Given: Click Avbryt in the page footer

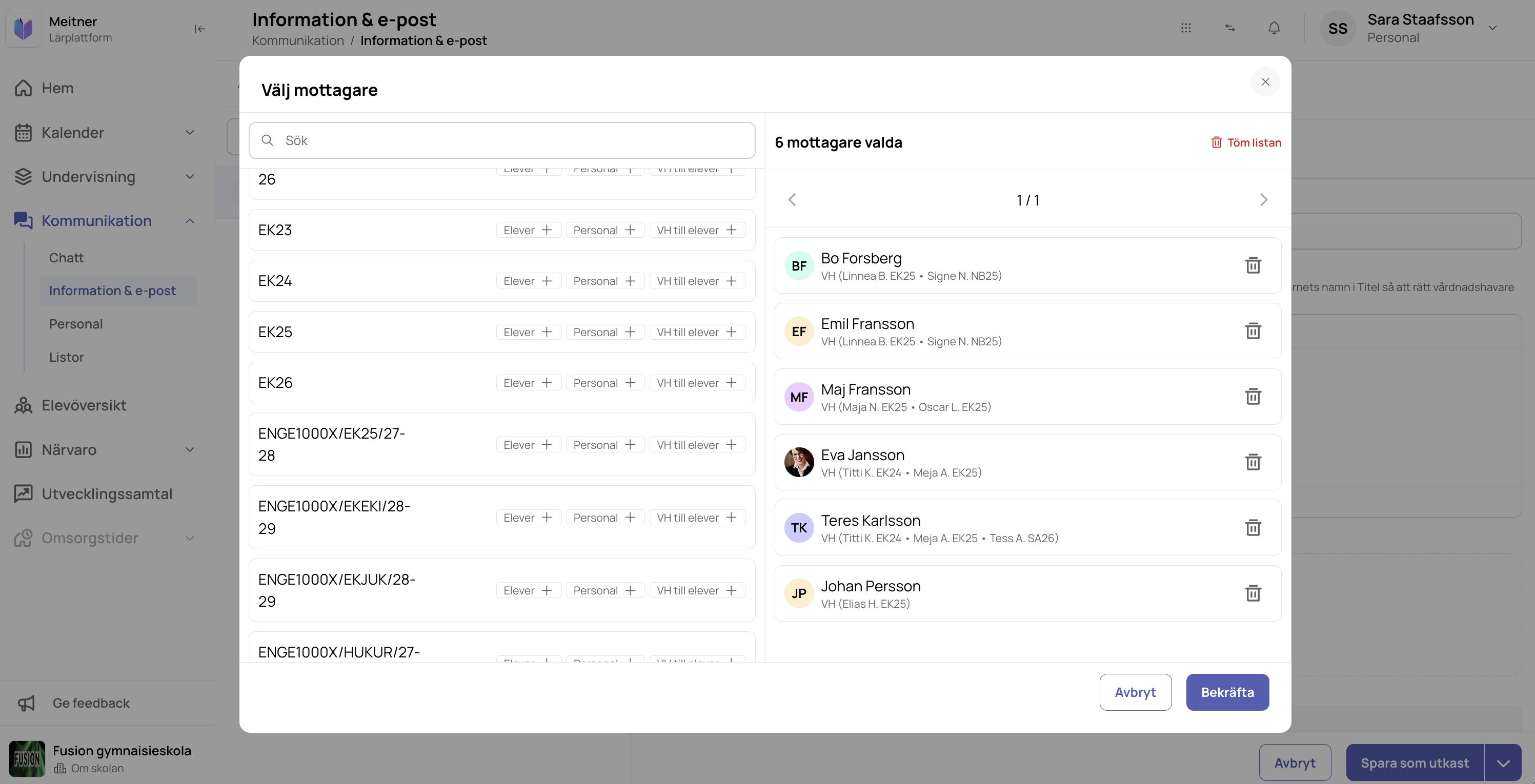Looking at the screenshot, I should [1295, 763].
